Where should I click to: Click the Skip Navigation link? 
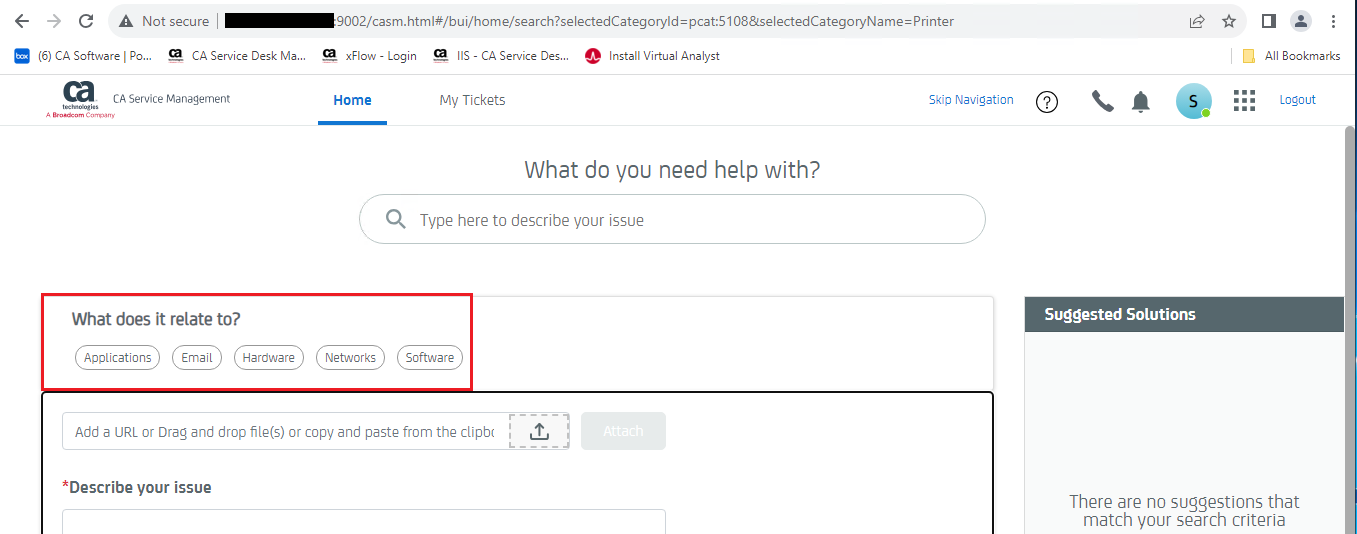(x=971, y=100)
